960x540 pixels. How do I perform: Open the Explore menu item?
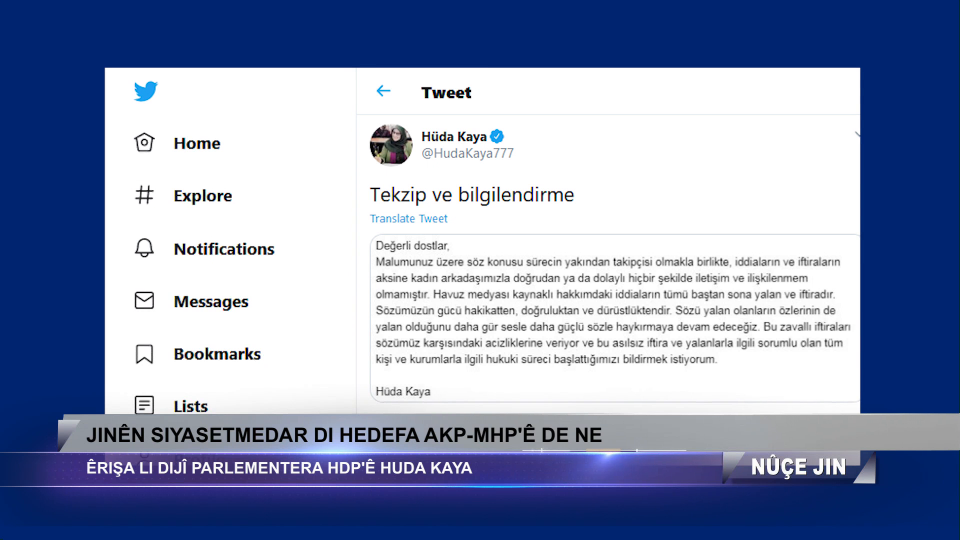(x=203, y=196)
